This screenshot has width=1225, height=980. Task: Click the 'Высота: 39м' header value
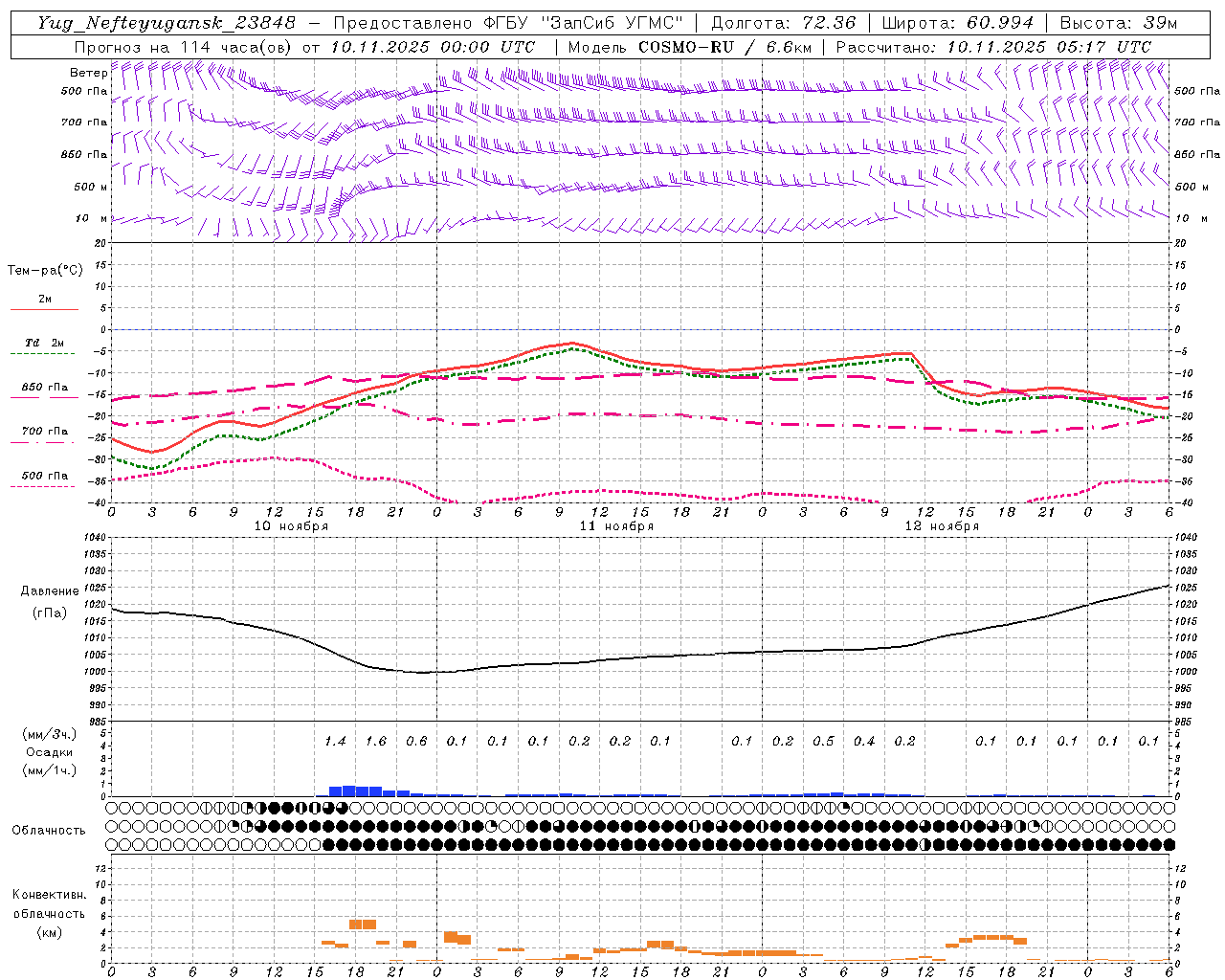point(1118,23)
